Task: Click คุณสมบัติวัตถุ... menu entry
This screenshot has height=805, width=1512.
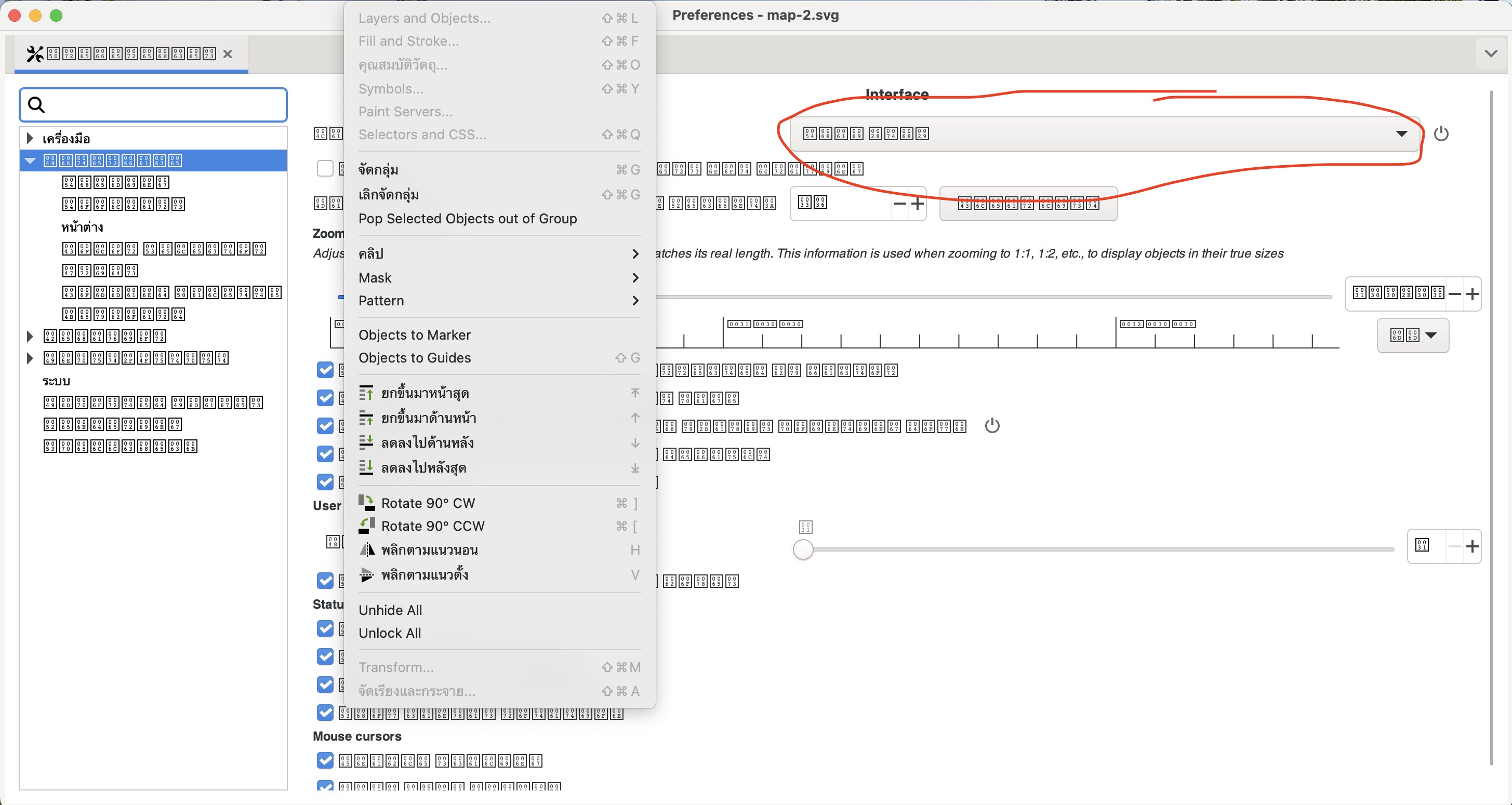Action: coord(499,64)
